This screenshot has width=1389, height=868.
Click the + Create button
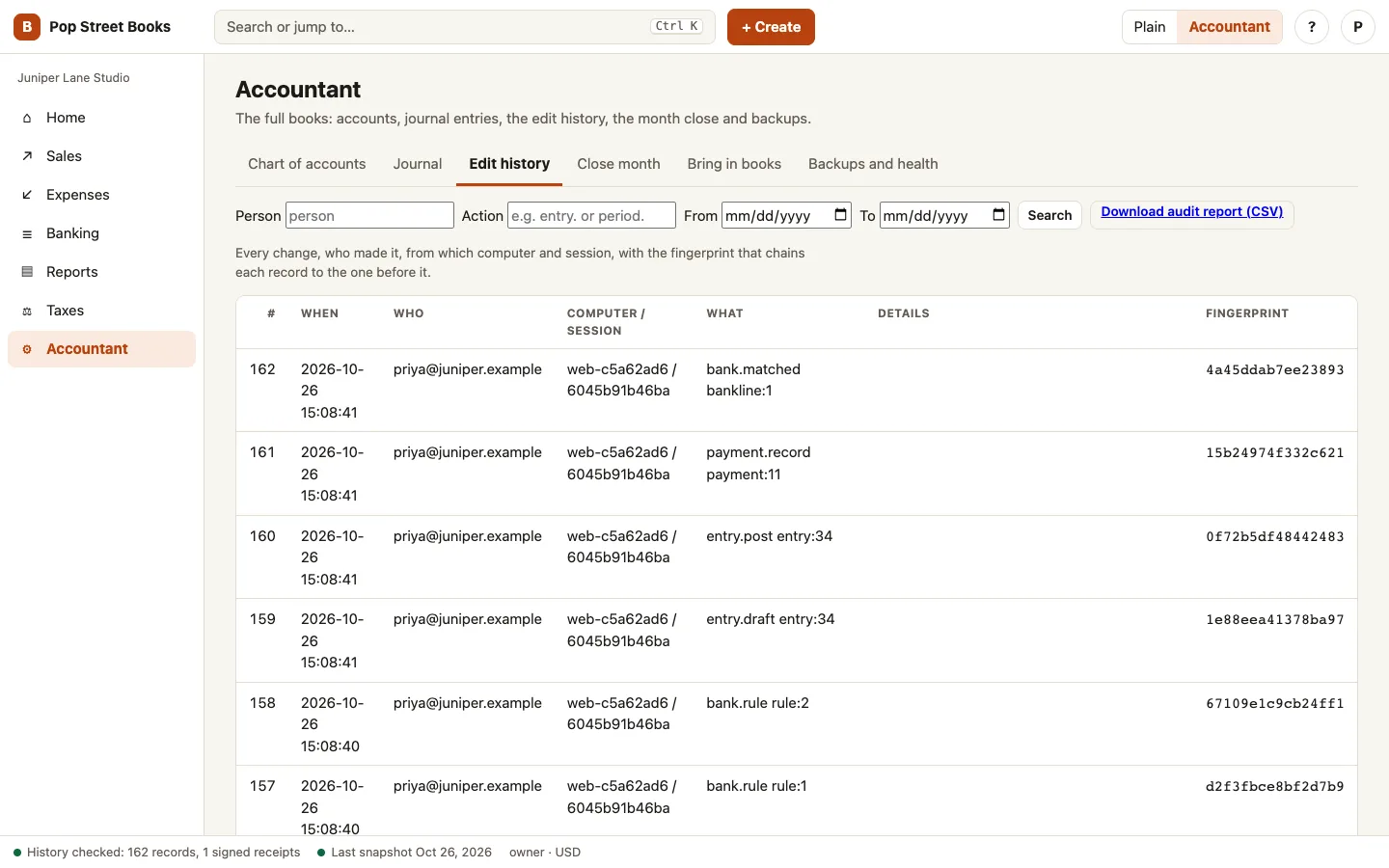(771, 27)
